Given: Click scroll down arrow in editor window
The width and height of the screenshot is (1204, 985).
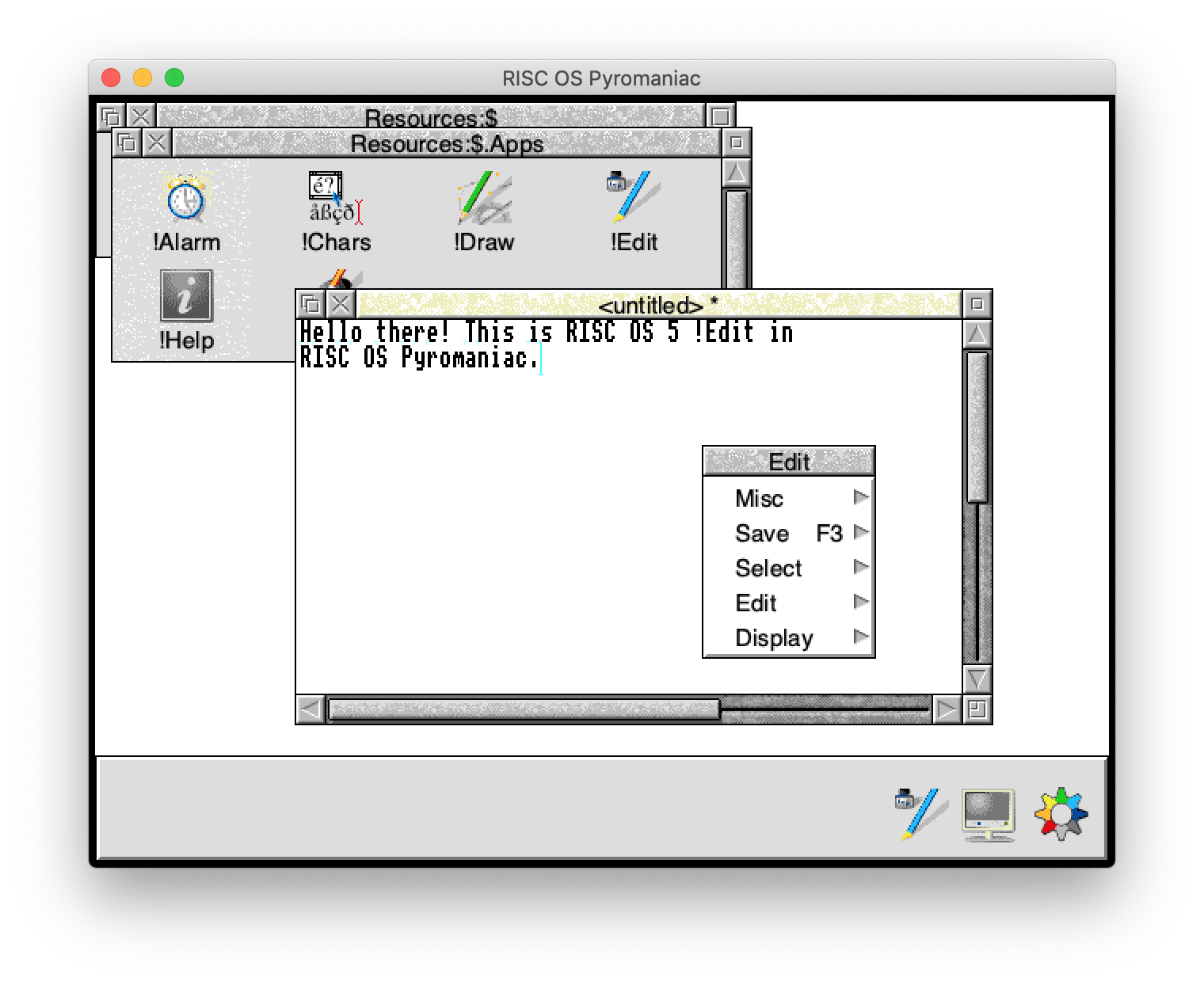Looking at the screenshot, I should [x=977, y=679].
